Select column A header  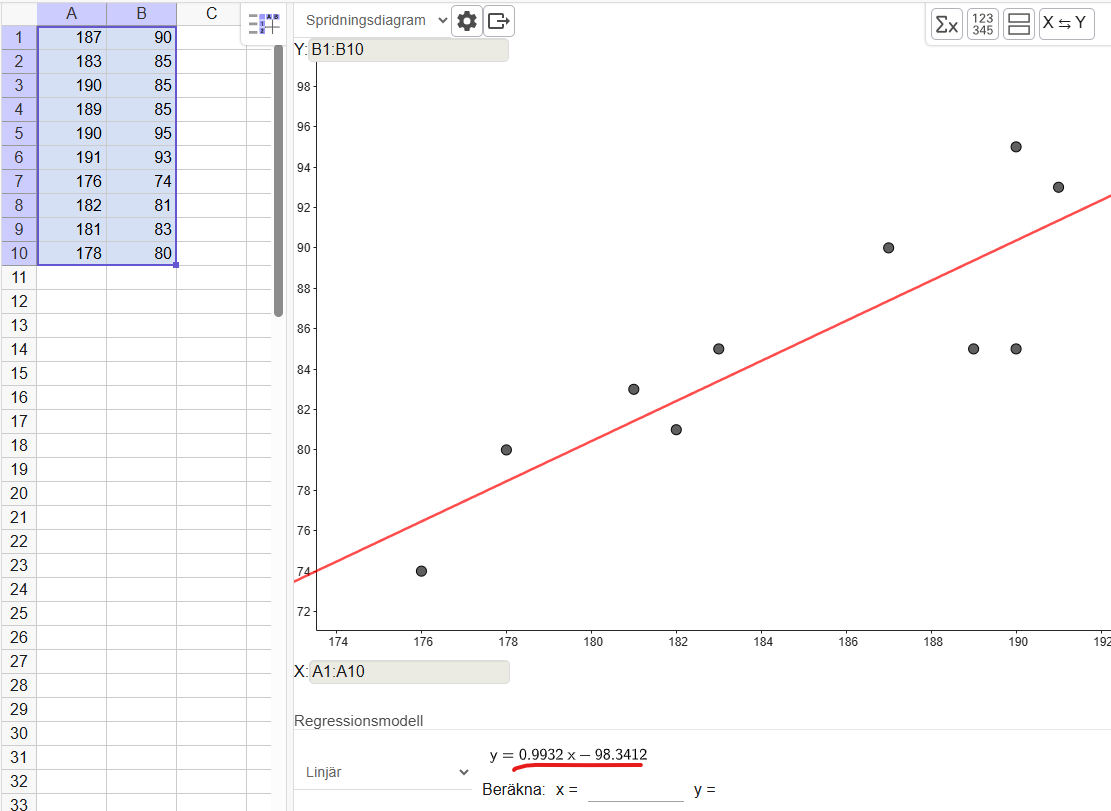[71, 13]
